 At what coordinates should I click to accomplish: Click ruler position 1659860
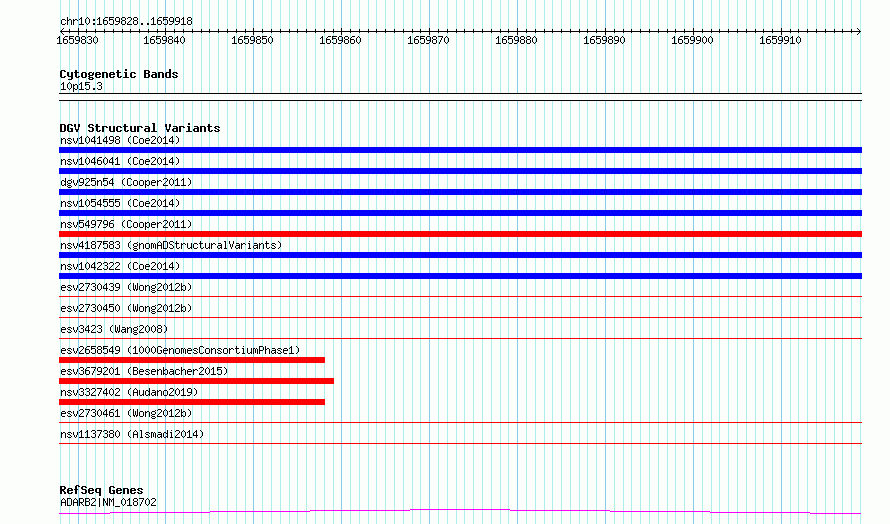pos(340,40)
